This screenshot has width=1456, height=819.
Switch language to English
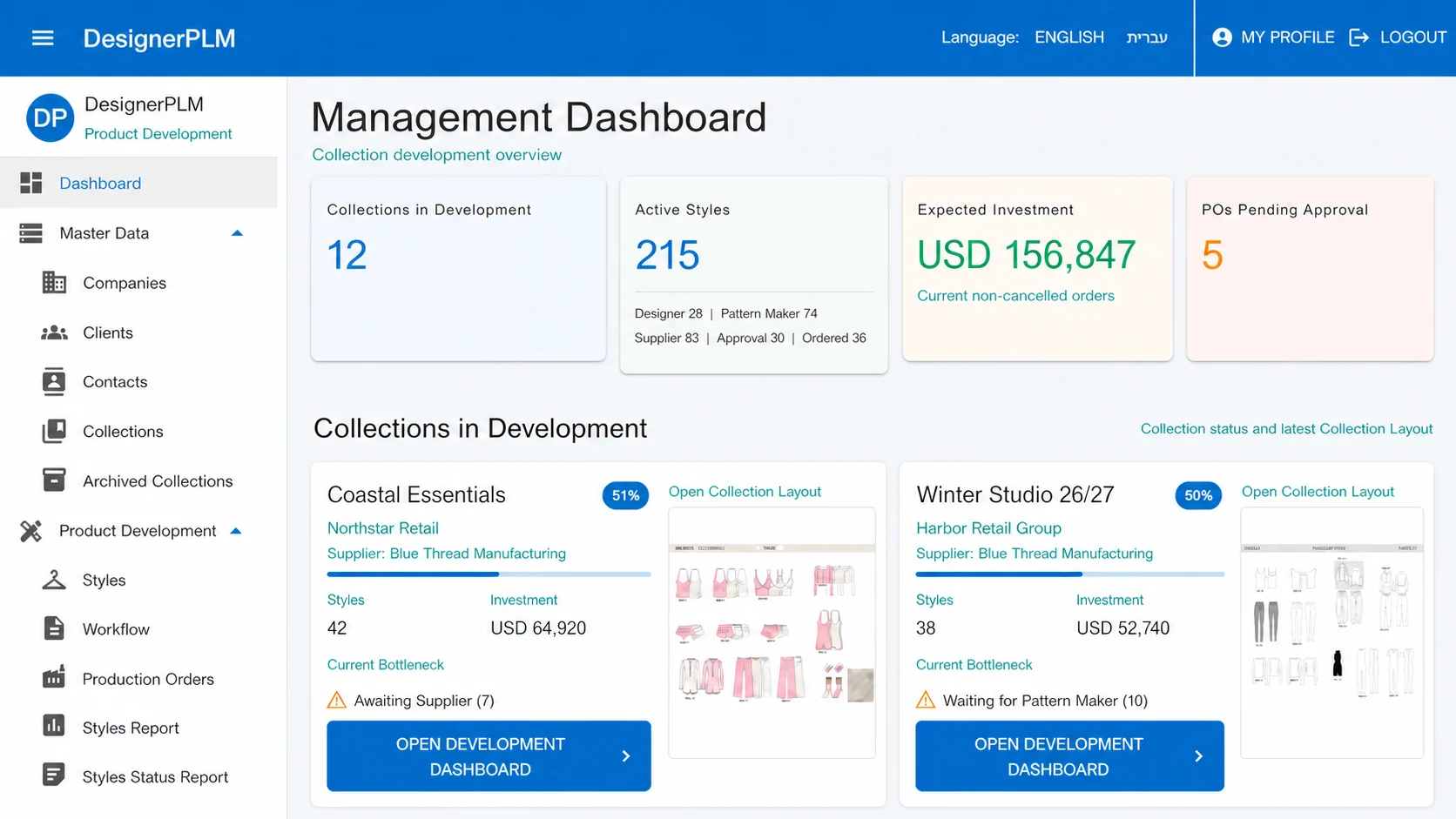pyautogui.click(x=1069, y=37)
